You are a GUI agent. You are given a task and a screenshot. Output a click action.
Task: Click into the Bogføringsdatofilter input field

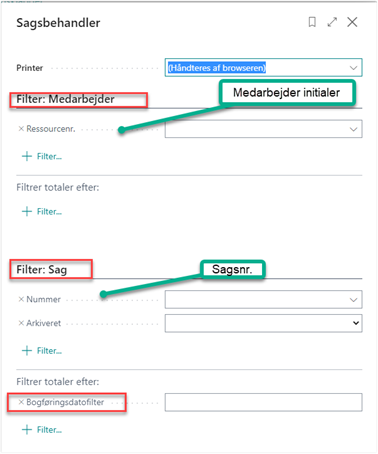[x=263, y=402]
